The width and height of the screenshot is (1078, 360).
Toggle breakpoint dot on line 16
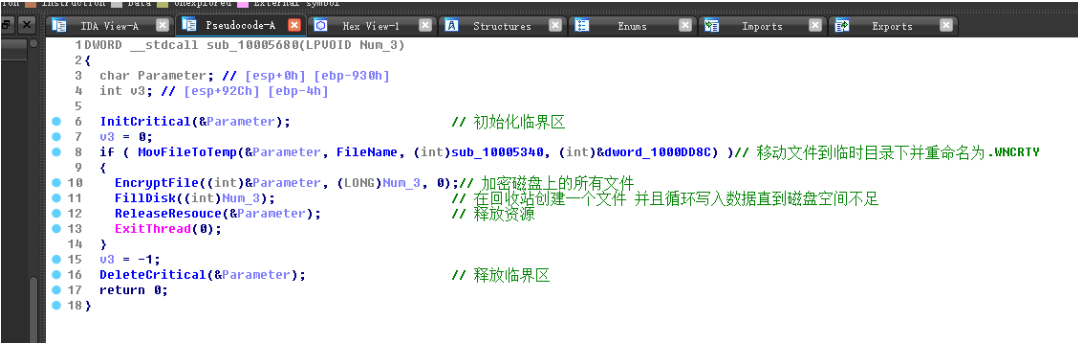coord(56,274)
